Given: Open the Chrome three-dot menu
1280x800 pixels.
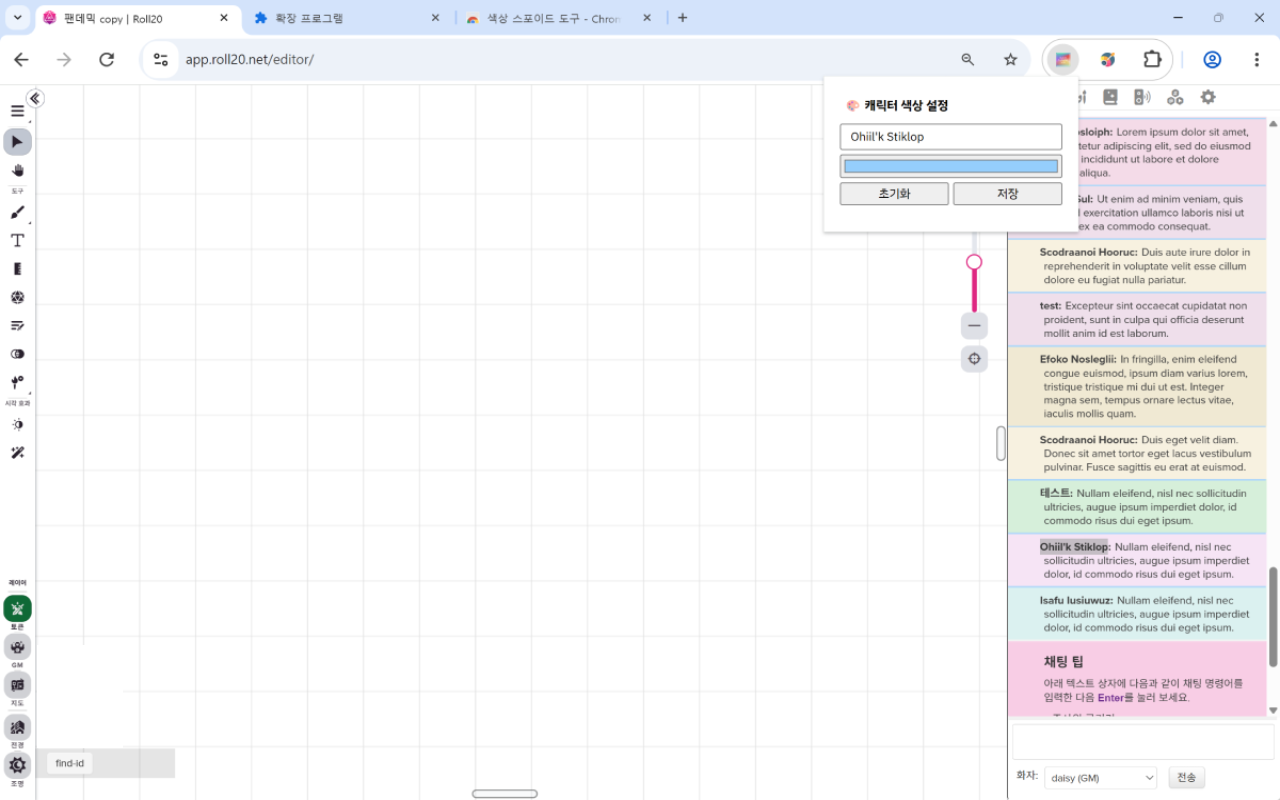Looking at the screenshot, I should [1257, 60].
